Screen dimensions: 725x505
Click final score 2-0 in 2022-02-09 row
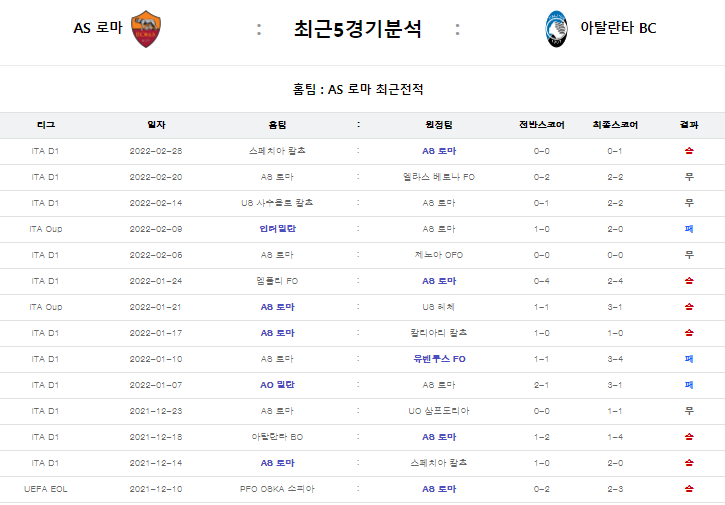pyautogui.click(x=615, y=229)
